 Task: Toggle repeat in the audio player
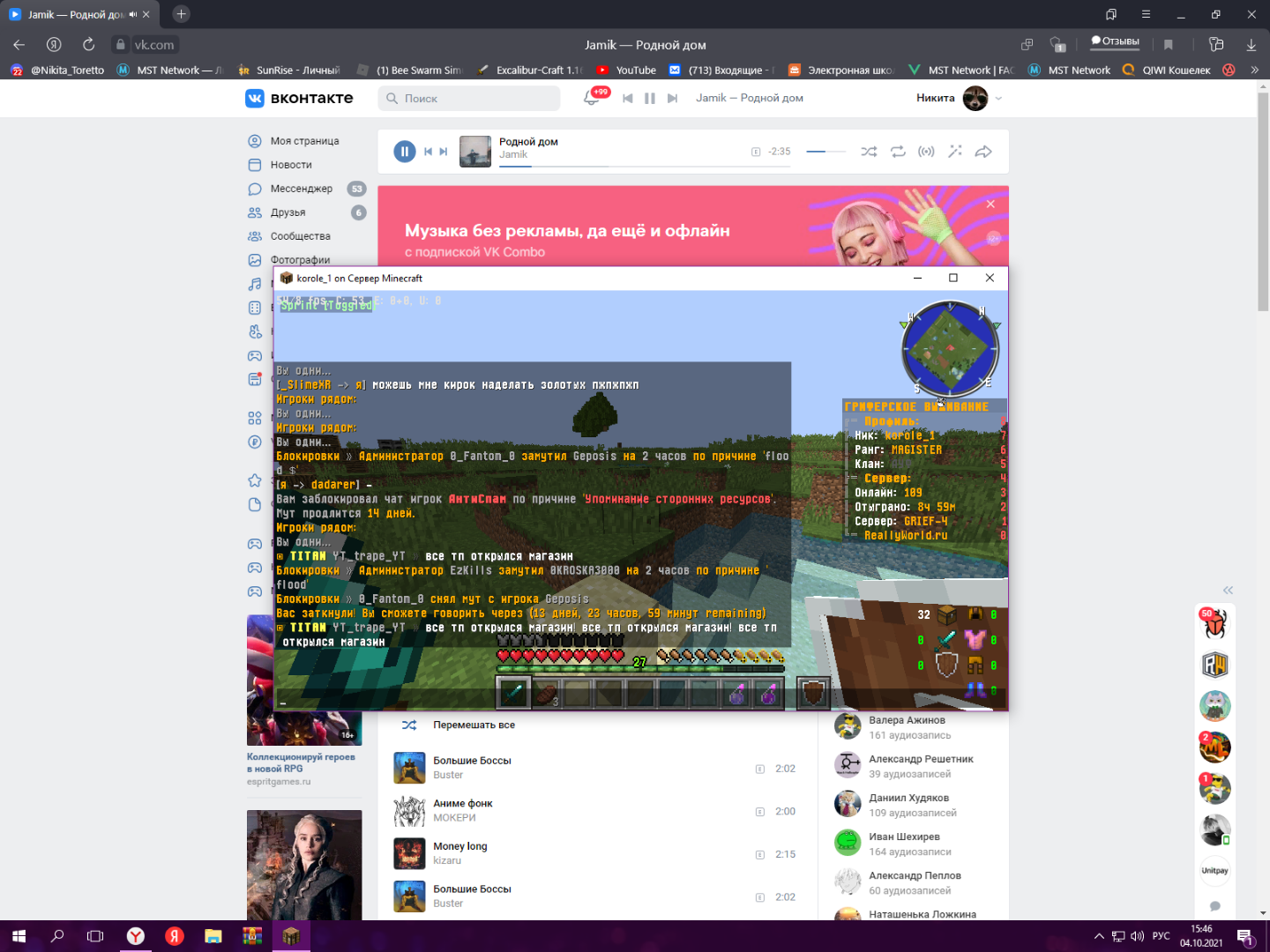coord(898,152)
